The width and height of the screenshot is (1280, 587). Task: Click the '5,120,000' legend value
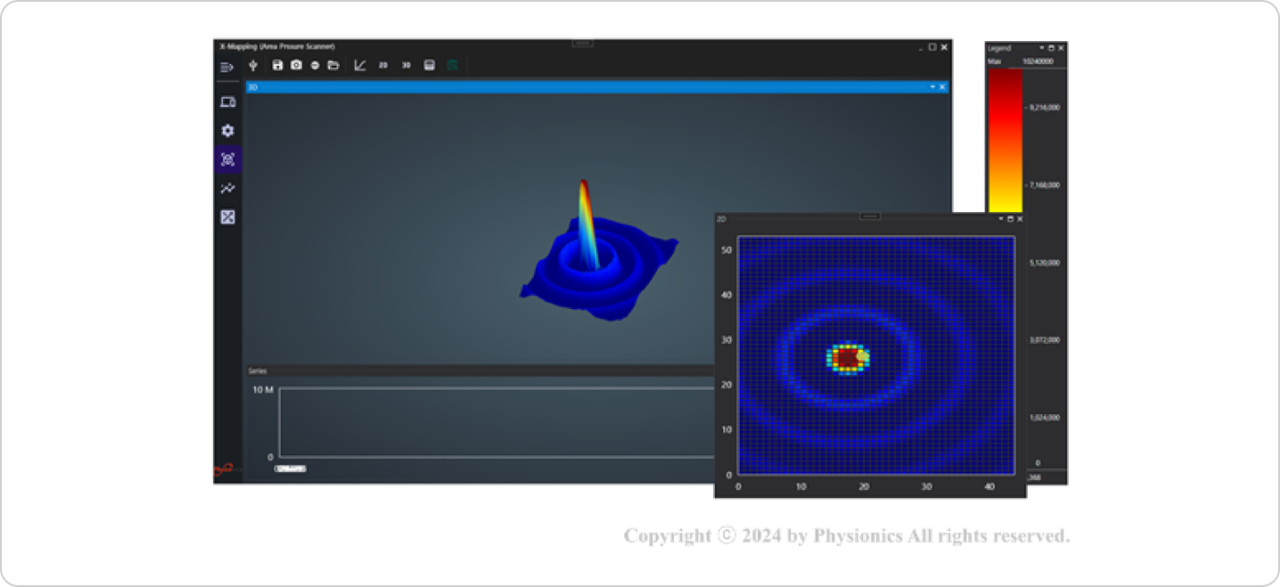pos(1045,263)
